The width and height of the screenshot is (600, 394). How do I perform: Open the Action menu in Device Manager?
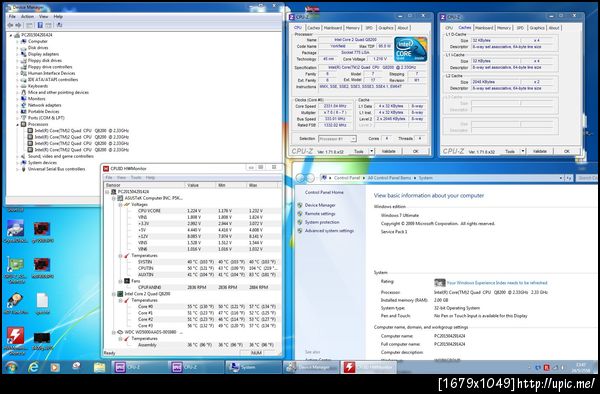[x=27, y=16]
